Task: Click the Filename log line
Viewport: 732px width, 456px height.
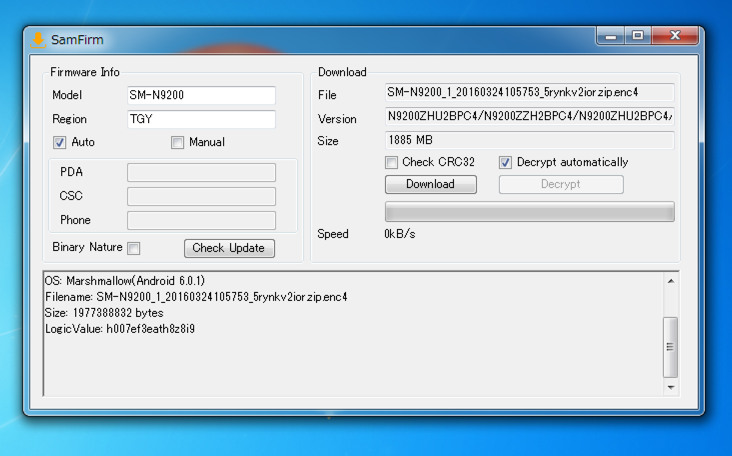Action: (x=196, y=297)
